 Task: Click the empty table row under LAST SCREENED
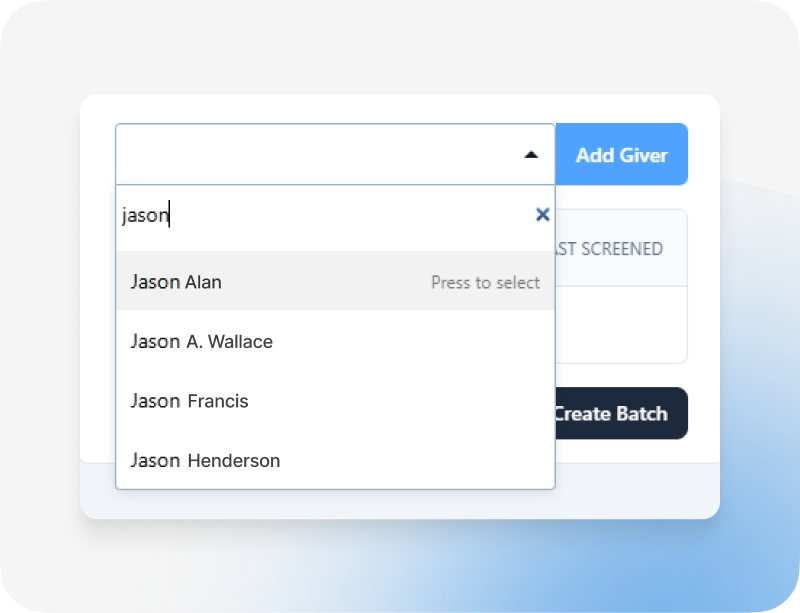621,325
